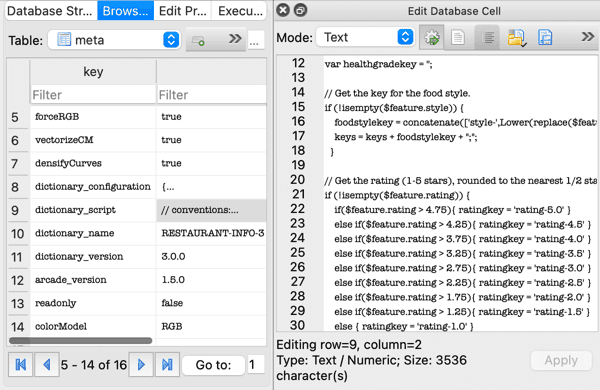
Task: Select the 3.0.0 value cell
Action: [x=212, y=257]
